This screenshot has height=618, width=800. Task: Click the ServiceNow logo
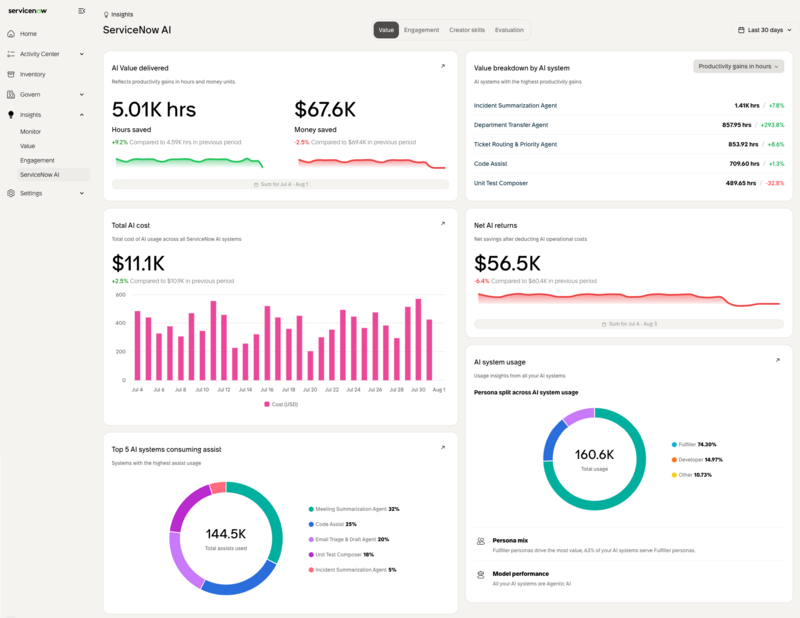pos(28,11)
